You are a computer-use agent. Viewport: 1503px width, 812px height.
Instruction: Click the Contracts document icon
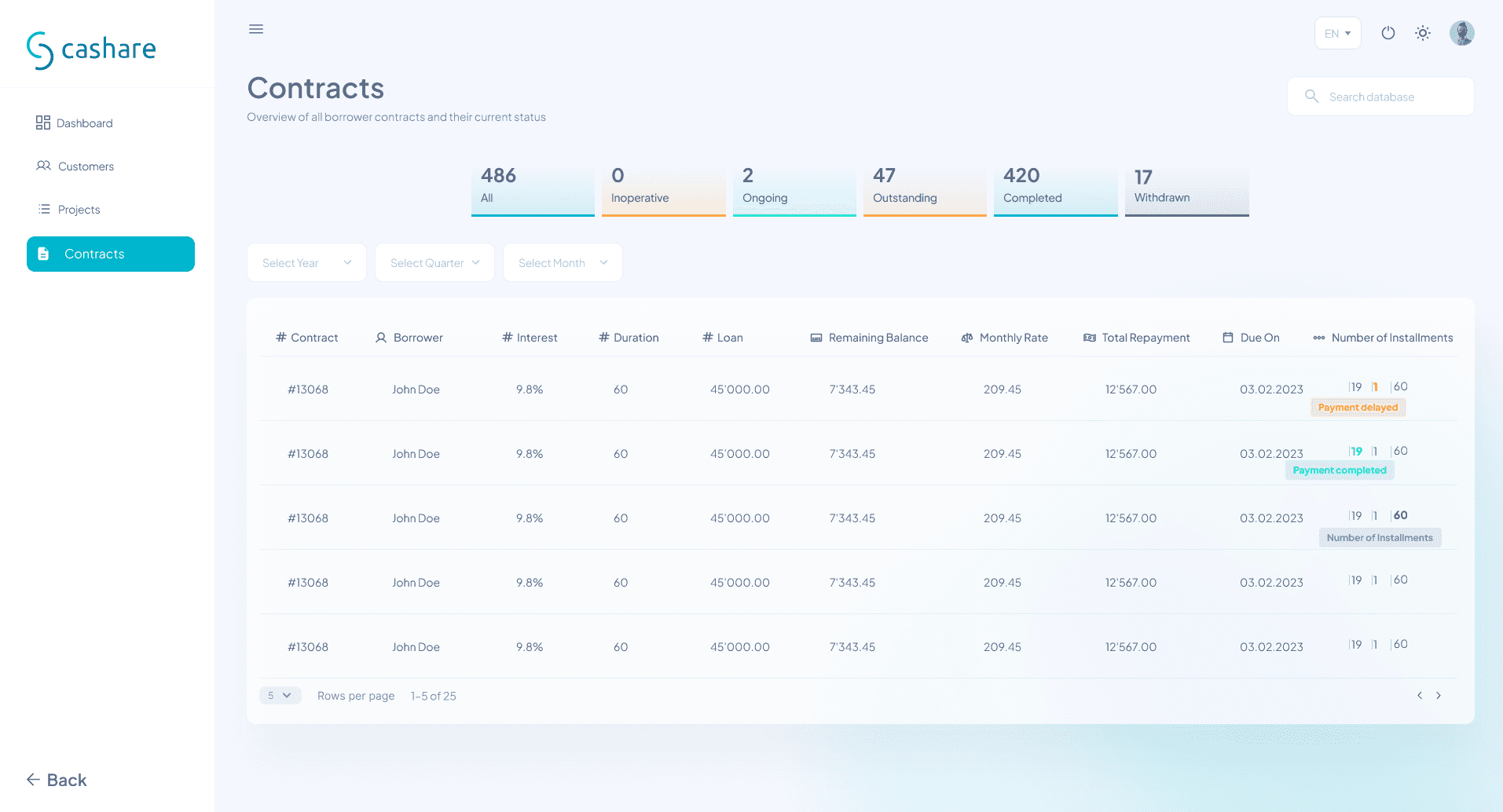43,254
